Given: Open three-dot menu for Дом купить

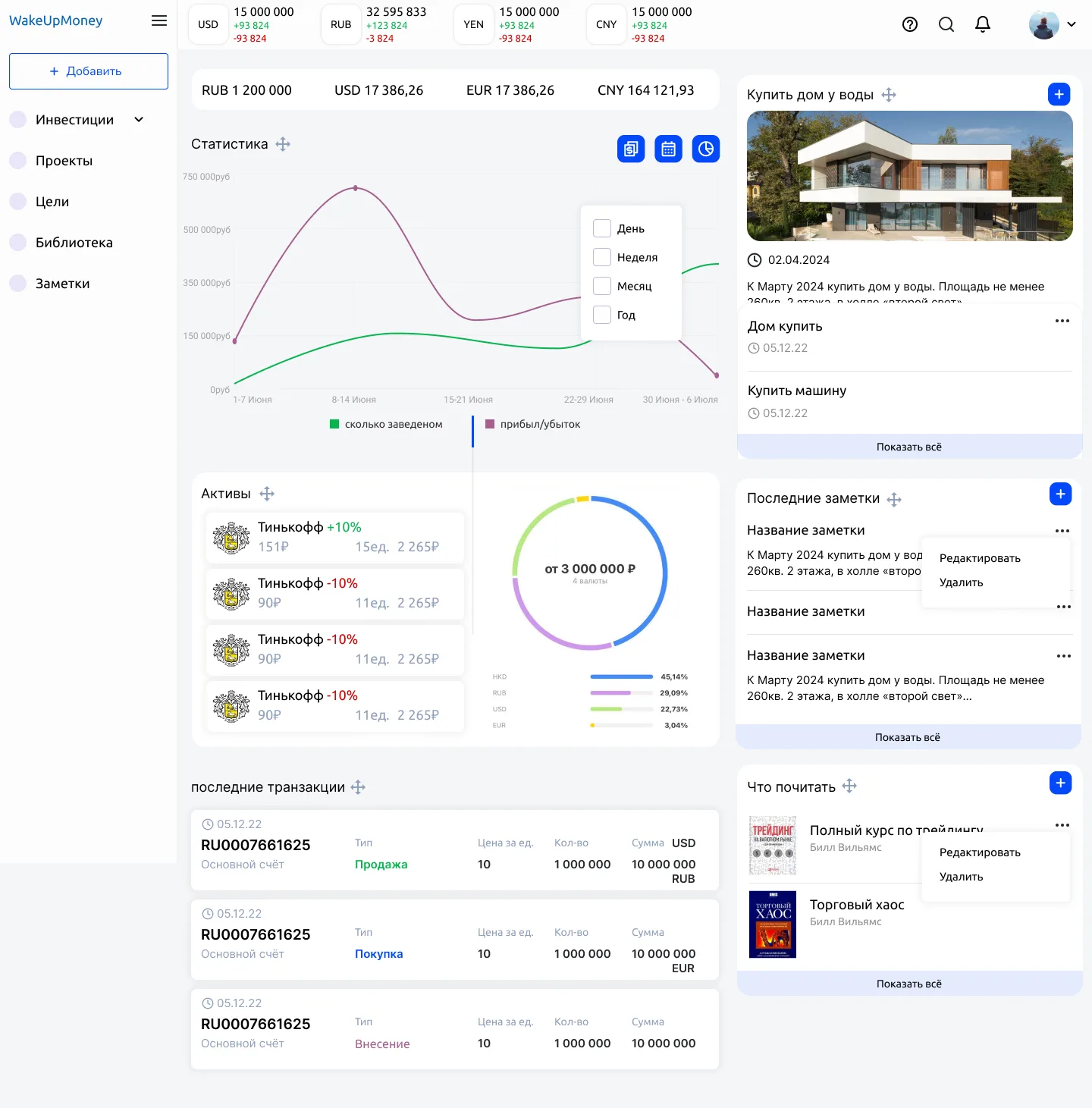Looking at the screenshot, I should click(x=1062, y=321).
